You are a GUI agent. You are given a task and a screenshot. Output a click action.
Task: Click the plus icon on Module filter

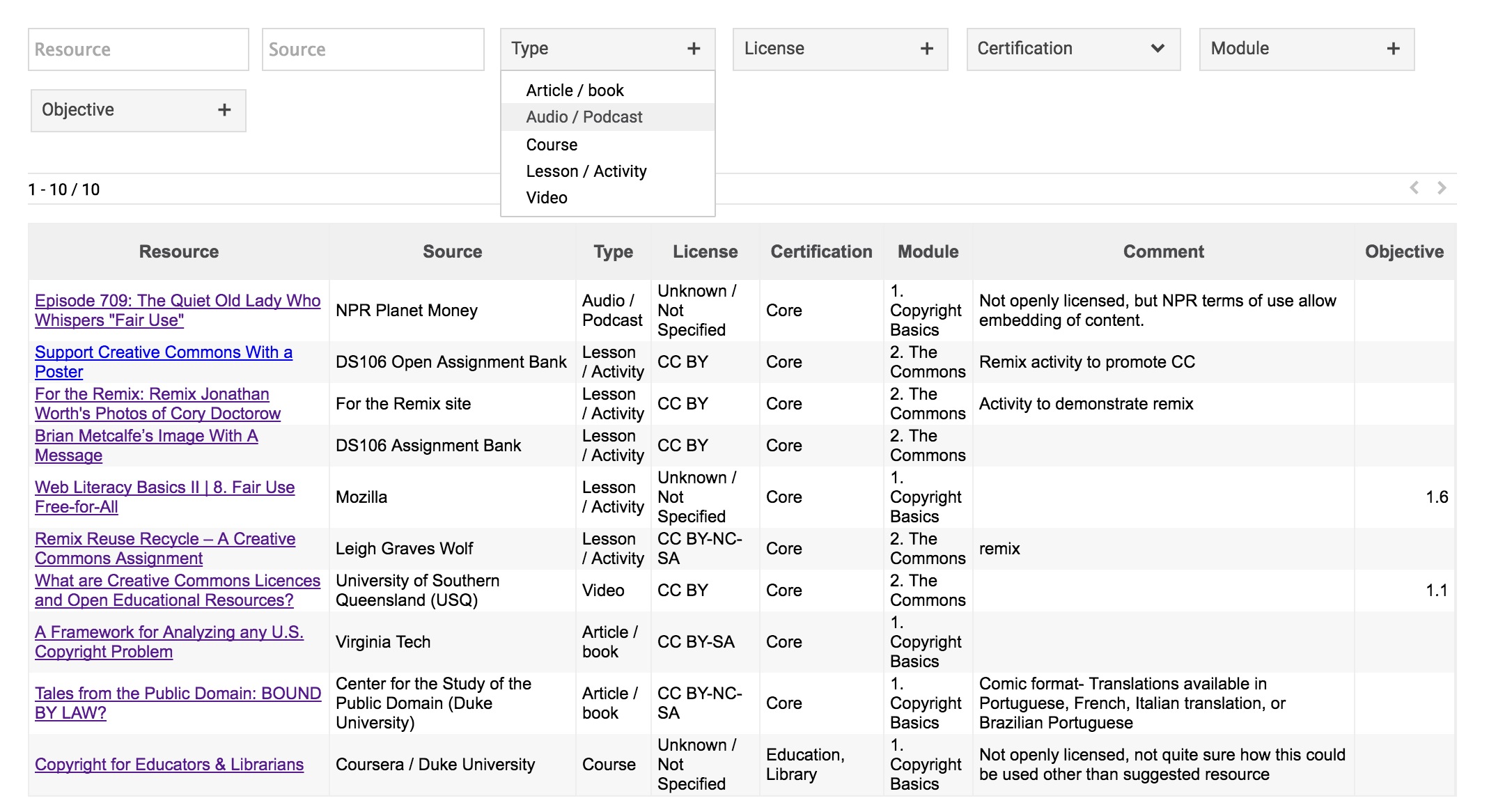(x=1393, y=49)
